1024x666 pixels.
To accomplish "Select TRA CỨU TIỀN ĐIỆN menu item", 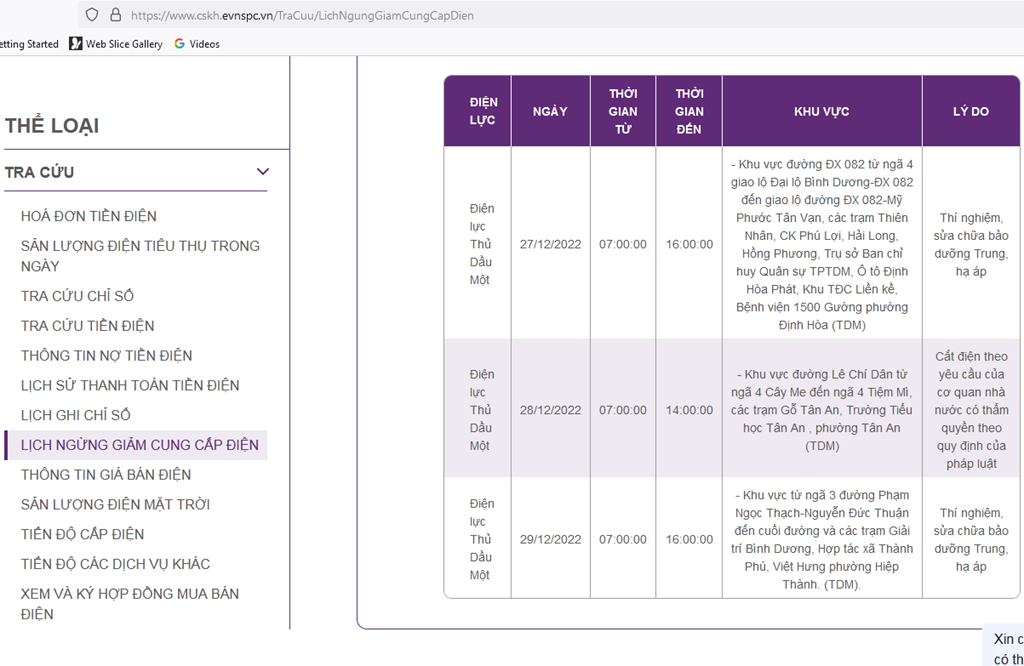I will (x=88, y=326).
